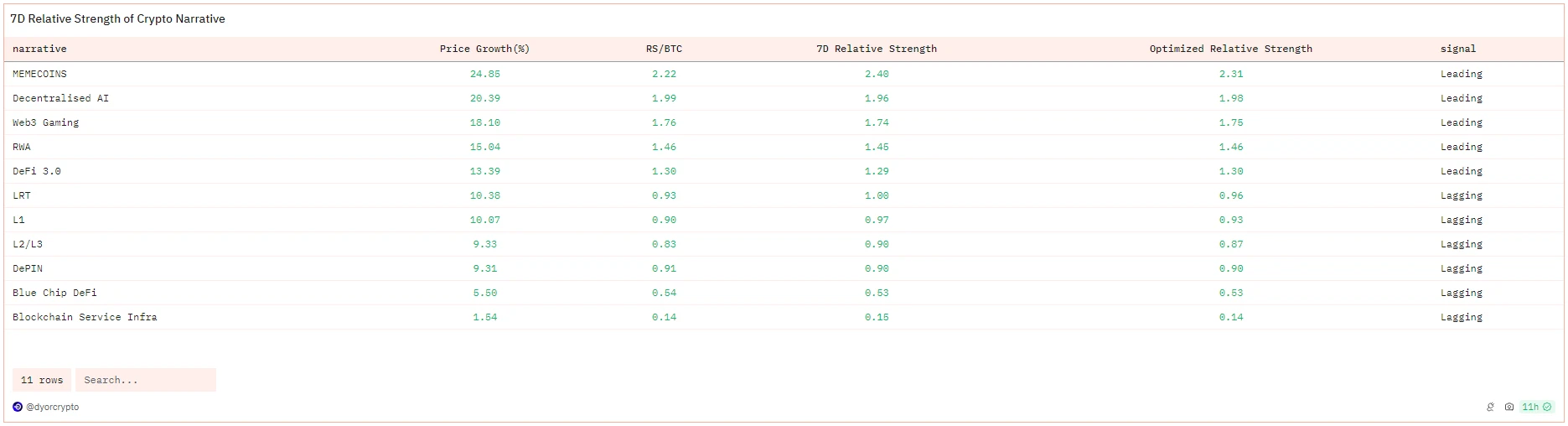
Task: Click Lagging signal in L1 row
Action: pyautogui.click(x=1462, y=220)
